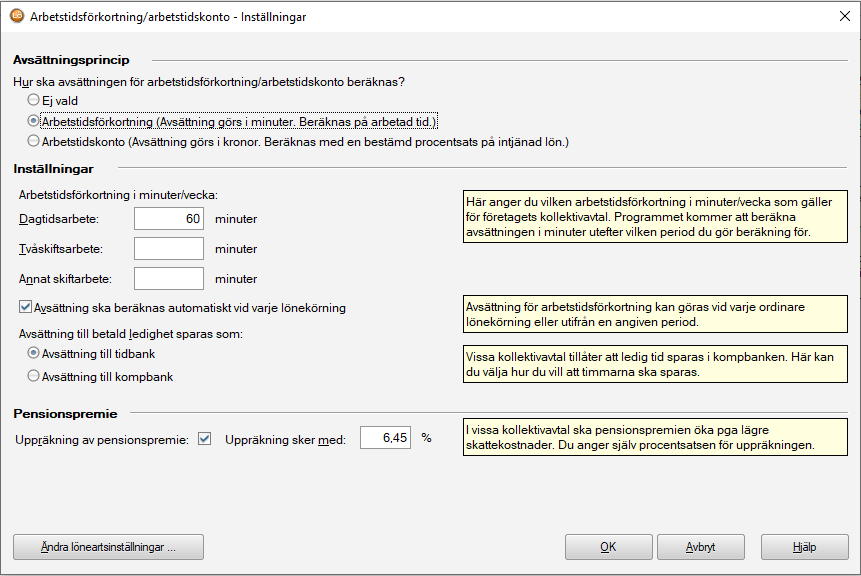The image size is (861, 576).
Task: Click the yellow pension premium info box
Action: (x=655, y=438)
